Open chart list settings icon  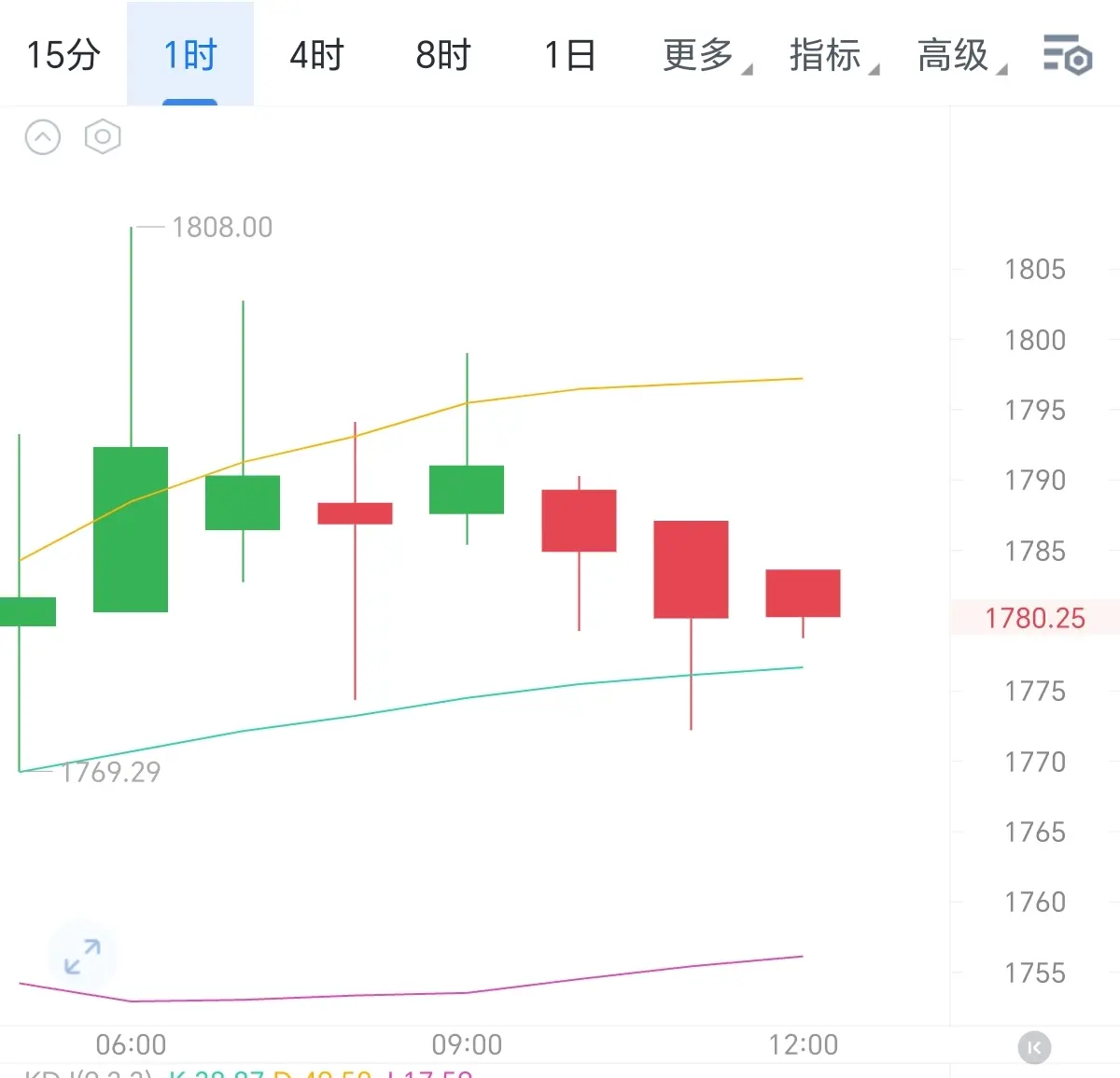pos(1067,55)
